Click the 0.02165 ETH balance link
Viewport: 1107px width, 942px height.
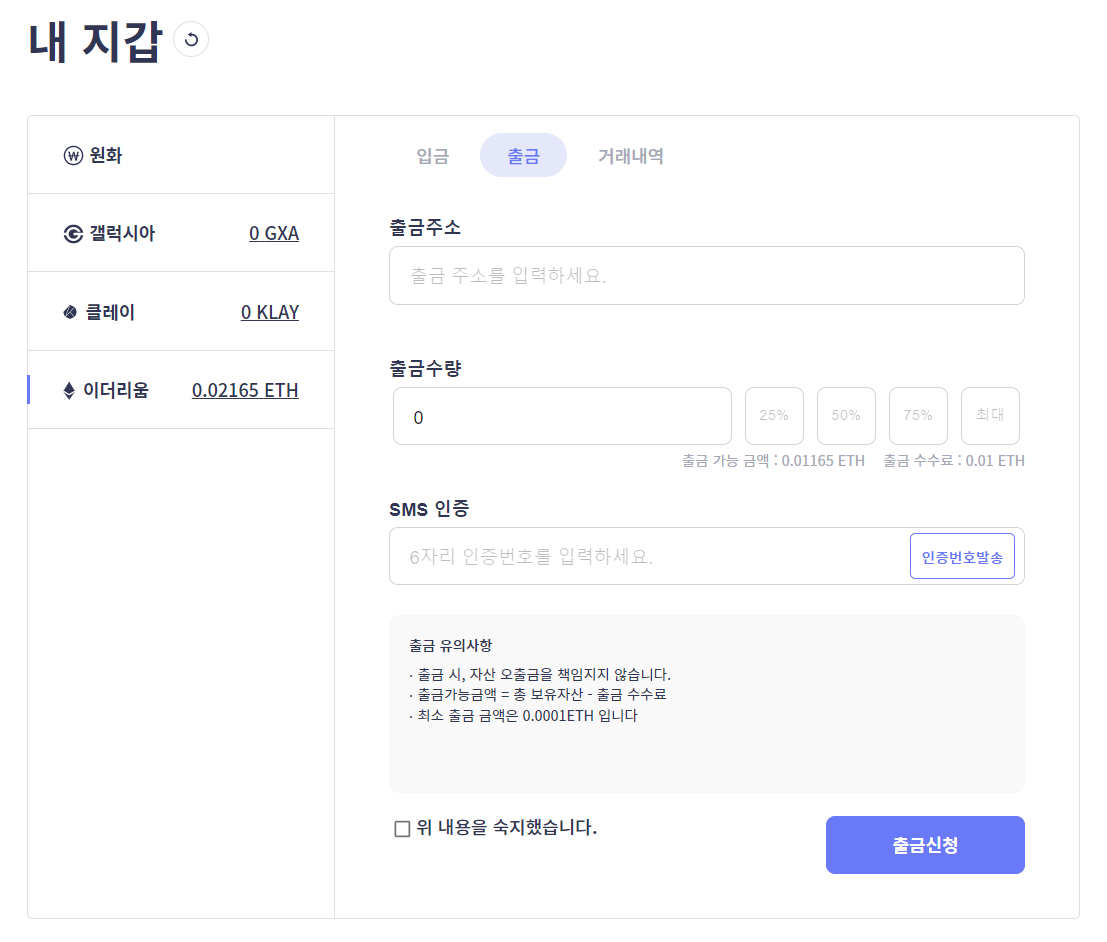click(245, 390)
